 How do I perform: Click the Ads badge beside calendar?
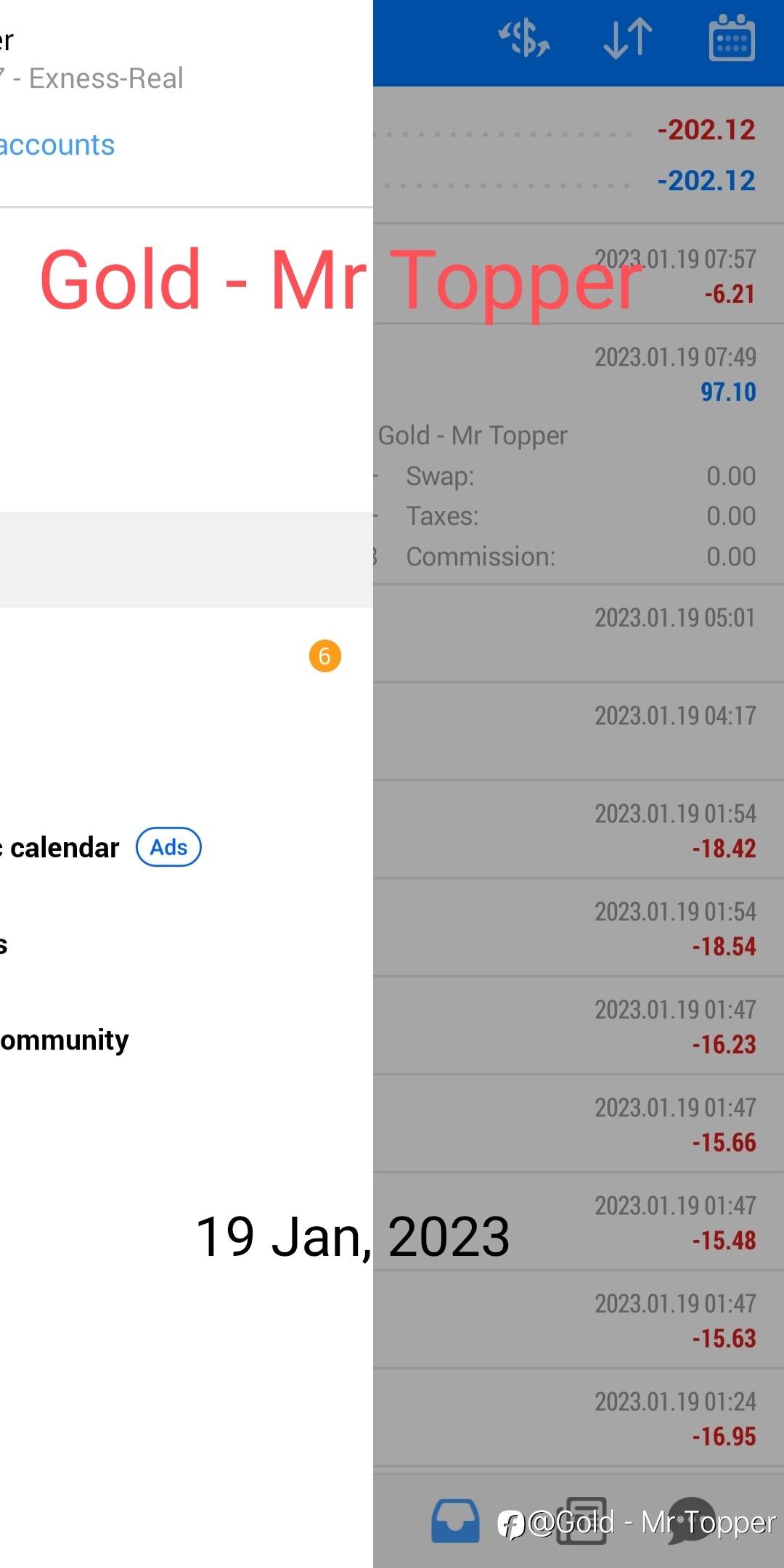[168, 847]
